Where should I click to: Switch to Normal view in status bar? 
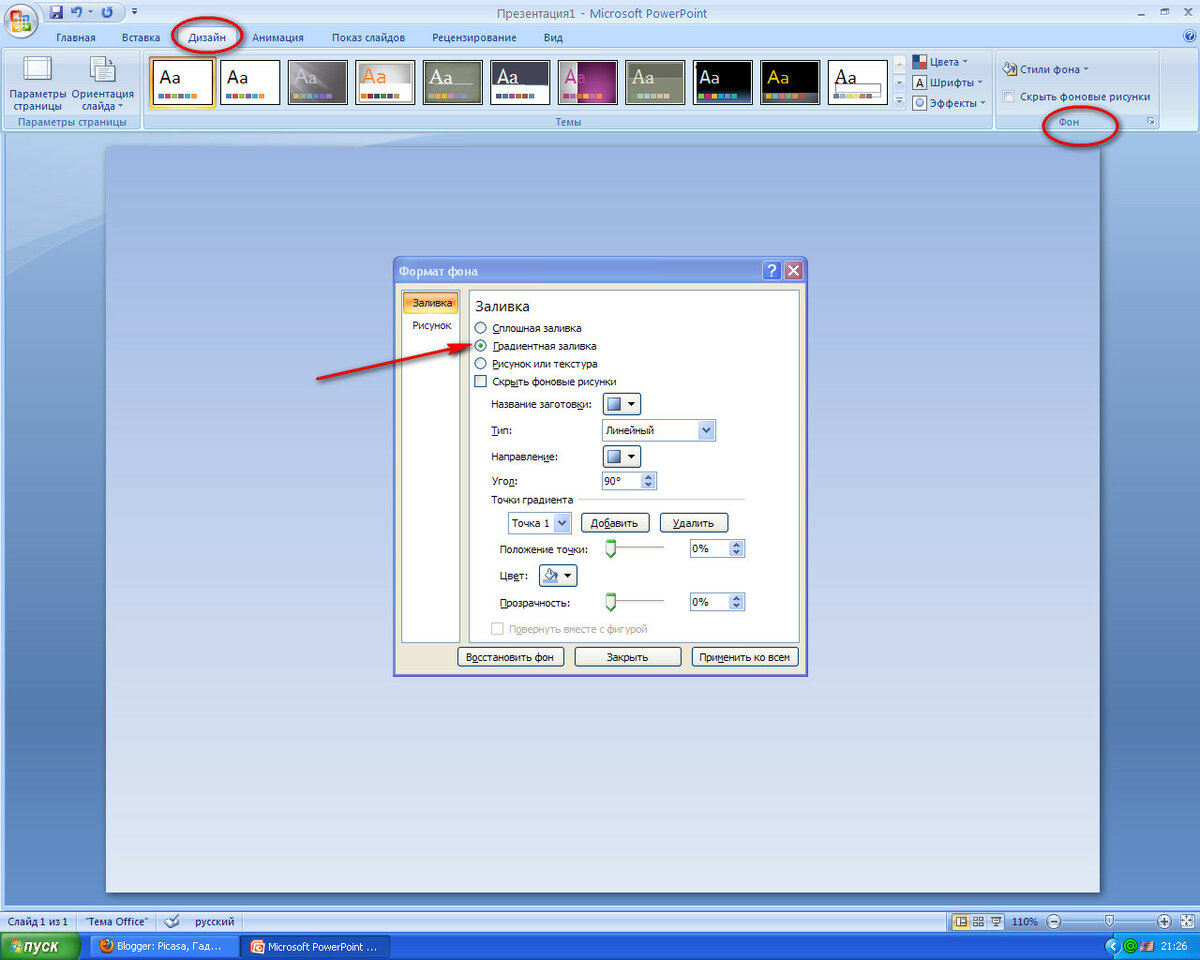click(960, 921)
